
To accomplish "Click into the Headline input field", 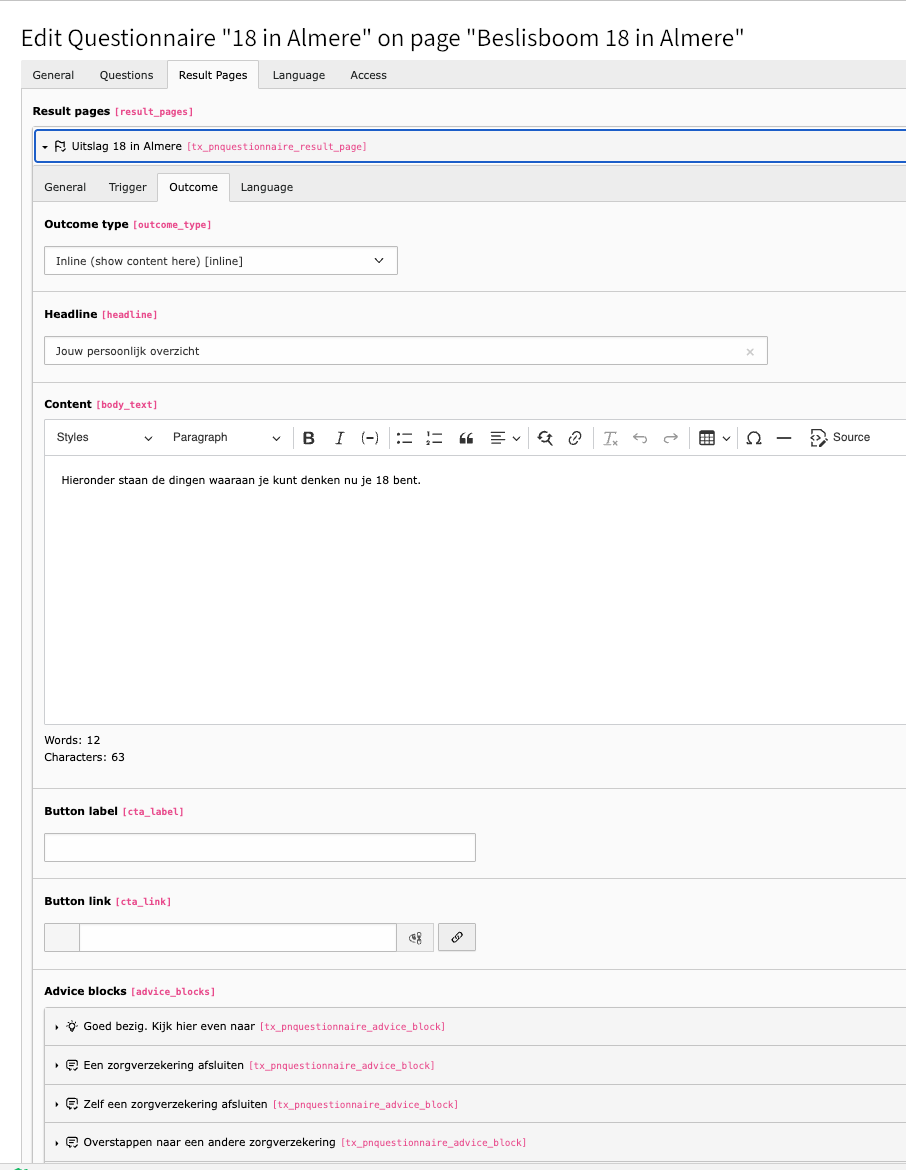I will tap(405, 351).
